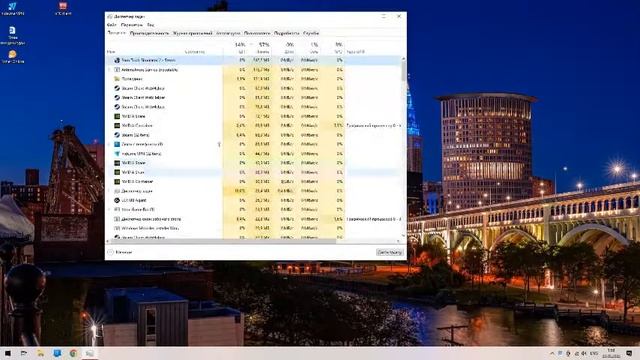The height and width of the screenshot is (360, 640).
Task: Open Google Chrome from the taskbar
Action: pyautogui.click(x=73, y=353)
